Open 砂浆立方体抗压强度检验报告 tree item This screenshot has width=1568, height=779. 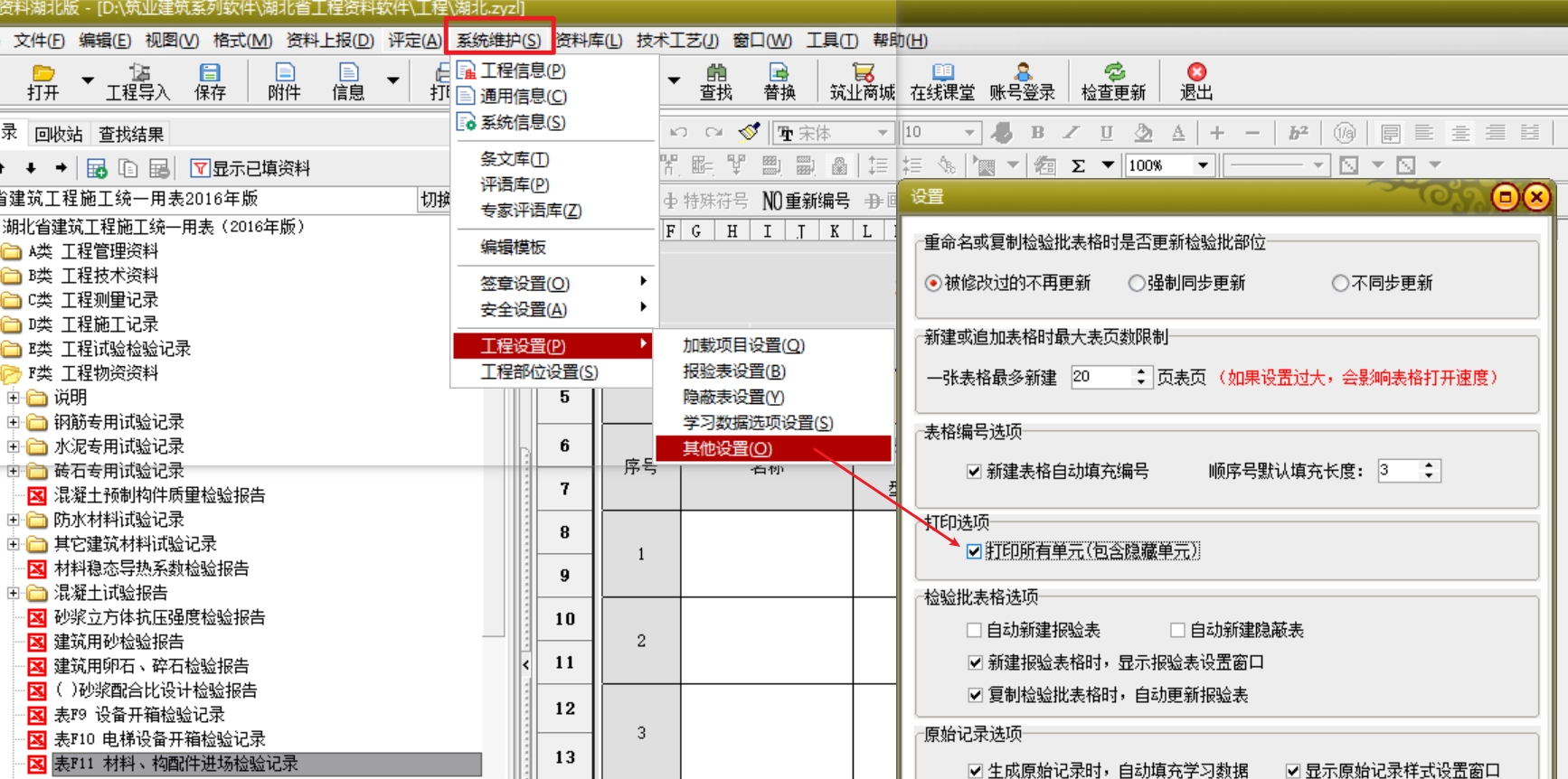[x=159, y=617]
